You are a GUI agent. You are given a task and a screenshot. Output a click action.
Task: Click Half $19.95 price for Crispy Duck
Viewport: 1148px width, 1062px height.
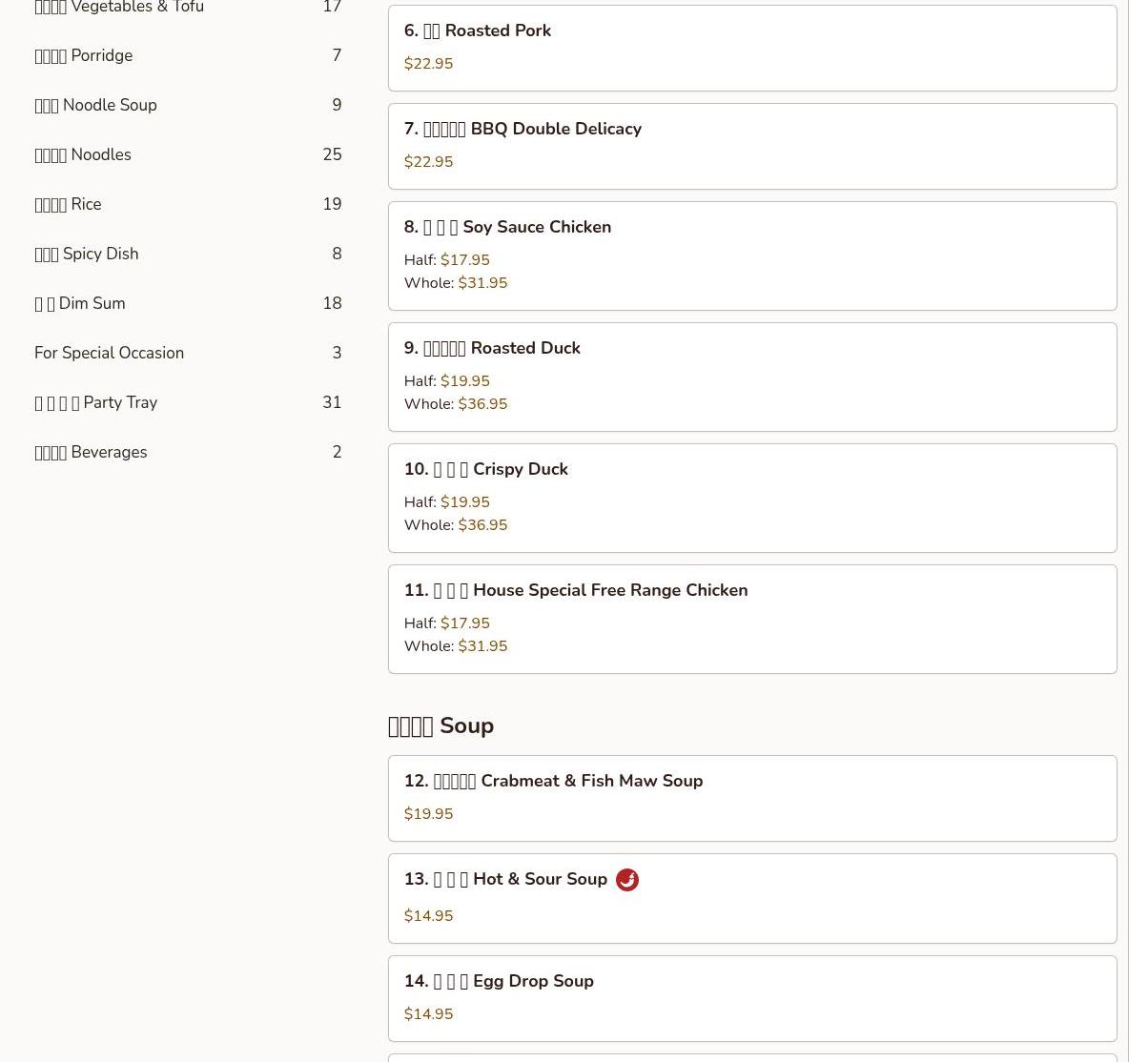coord(464,502)
